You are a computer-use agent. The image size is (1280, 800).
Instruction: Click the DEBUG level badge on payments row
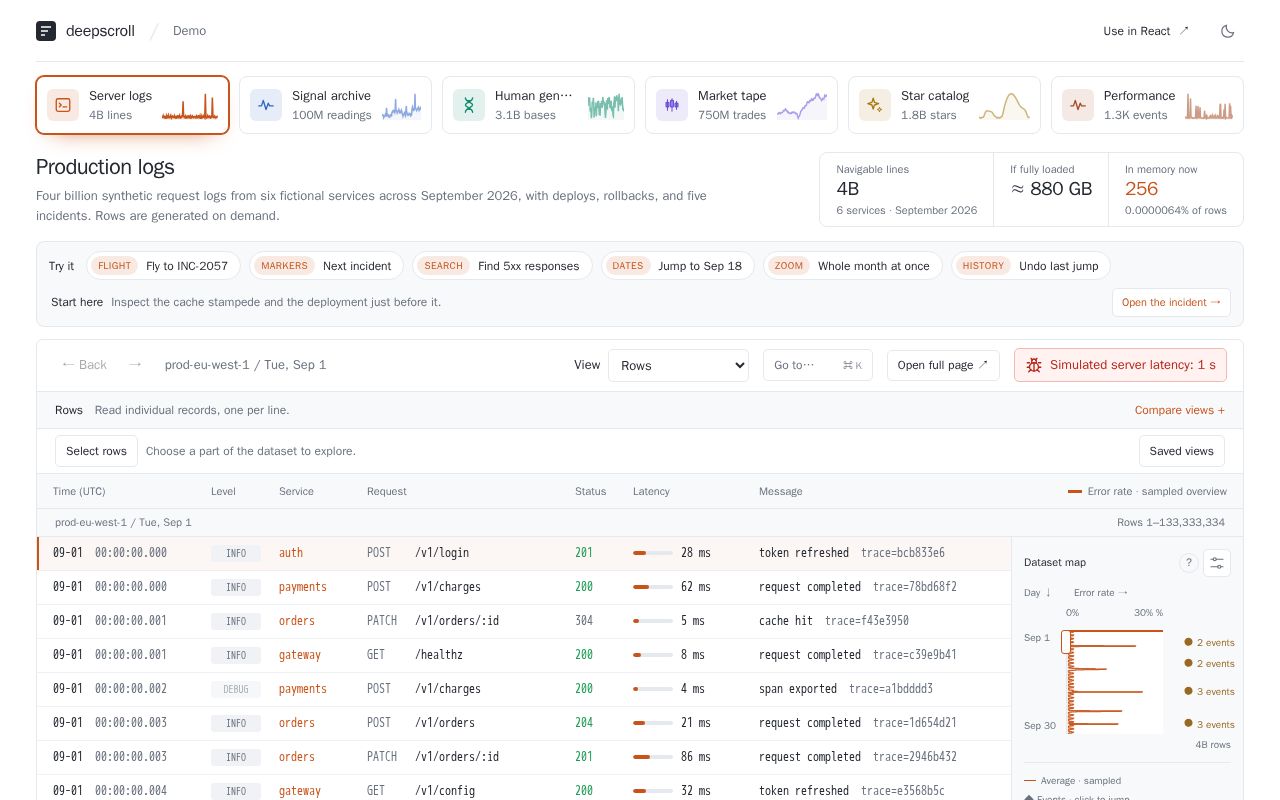click(236, 689)
